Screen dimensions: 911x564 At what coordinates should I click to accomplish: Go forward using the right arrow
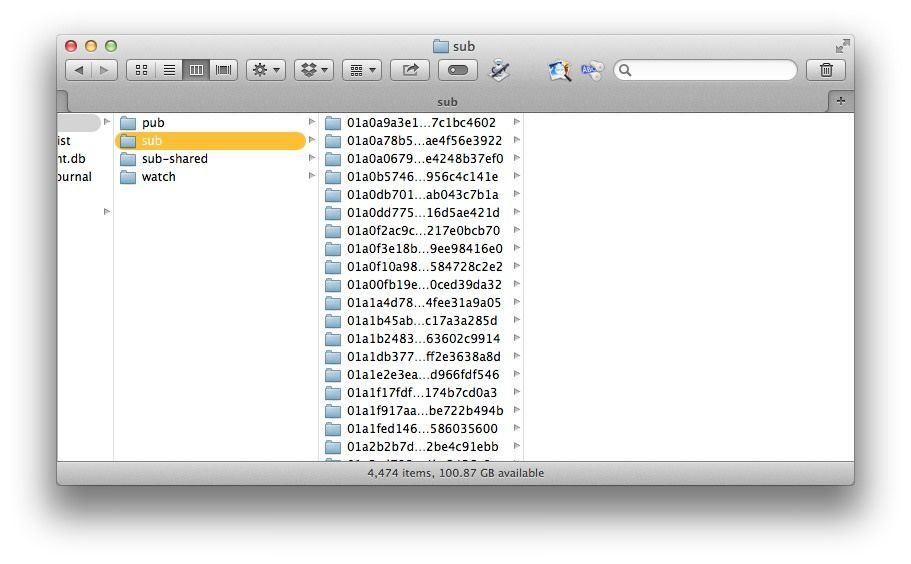click(105, 70)
